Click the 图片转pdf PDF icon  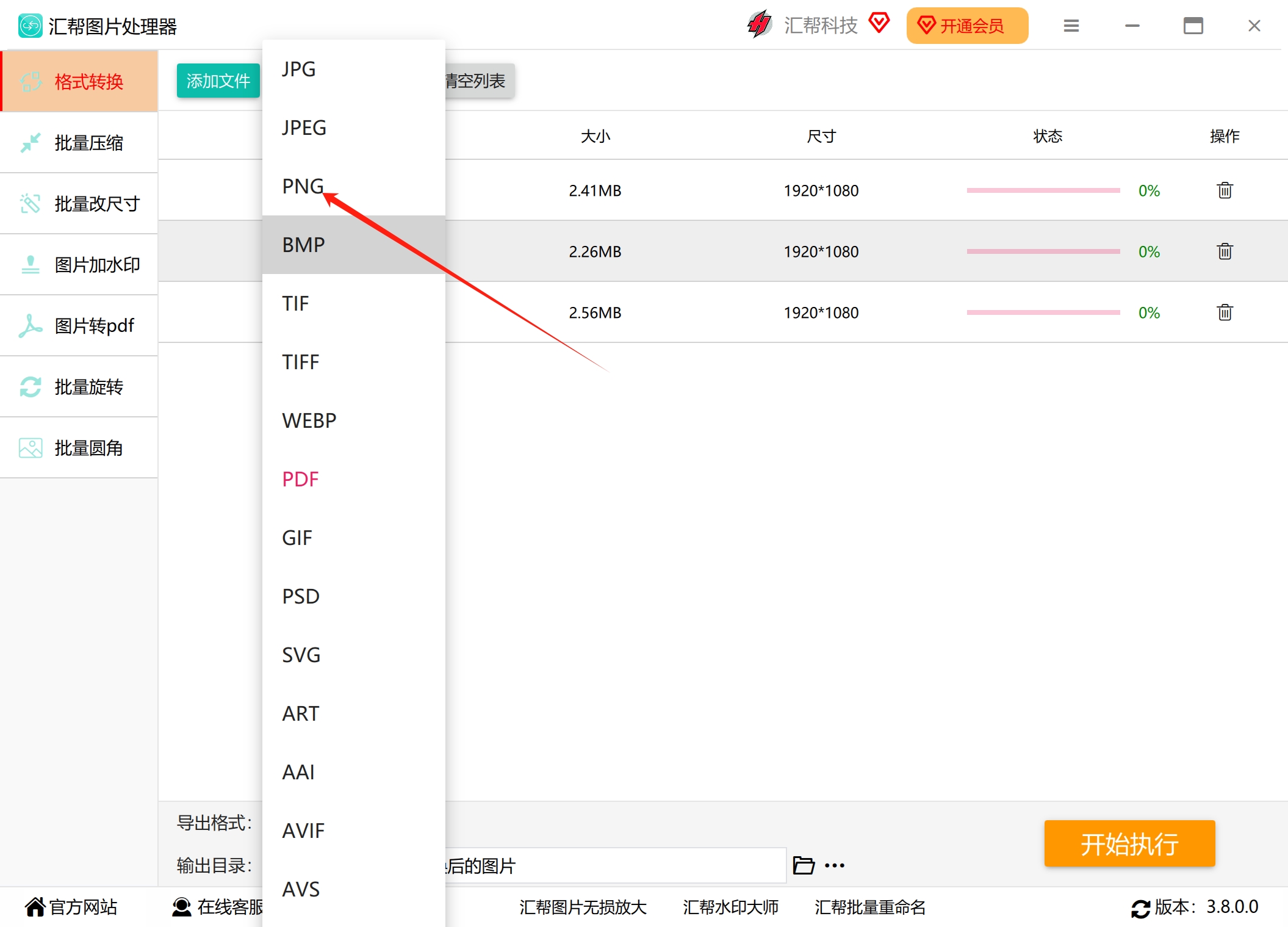[x=30, y=325]
